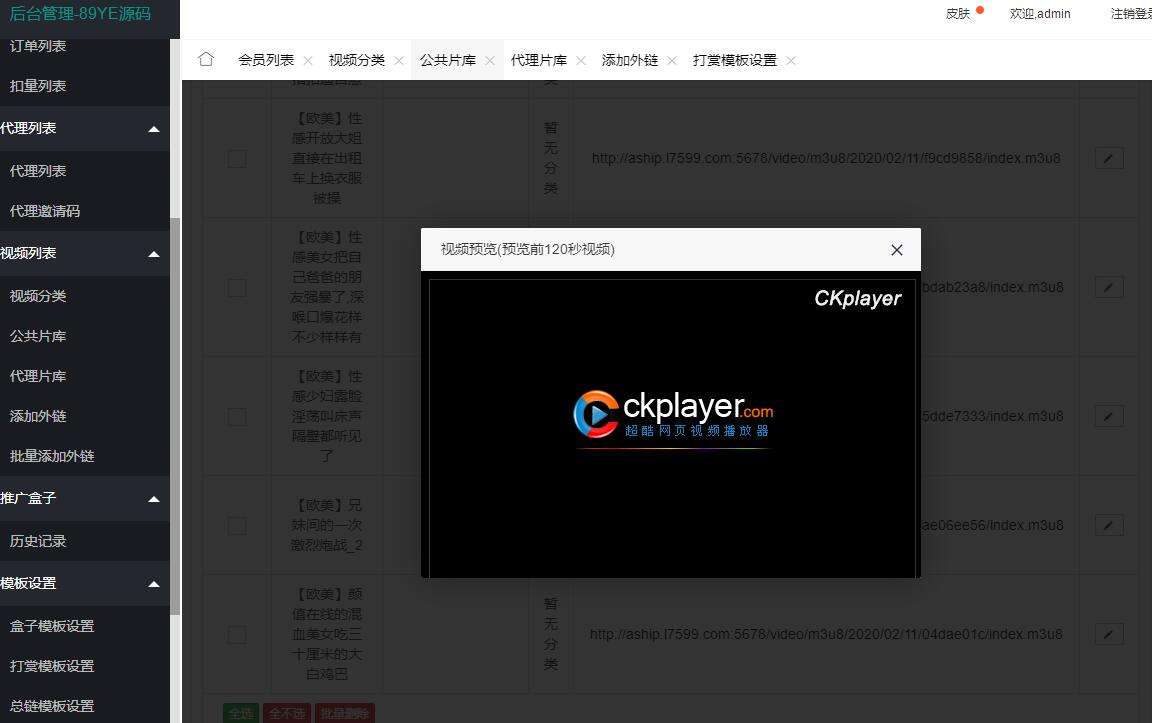
Task: Click the red 全不选 button
Action: pyautogui.click(x=287, y=713)
